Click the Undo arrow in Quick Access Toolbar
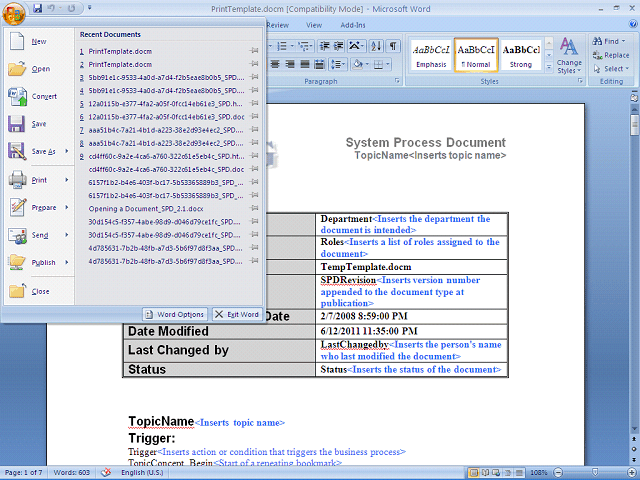Viewport: 640px width, 480px height. point(51,8)
